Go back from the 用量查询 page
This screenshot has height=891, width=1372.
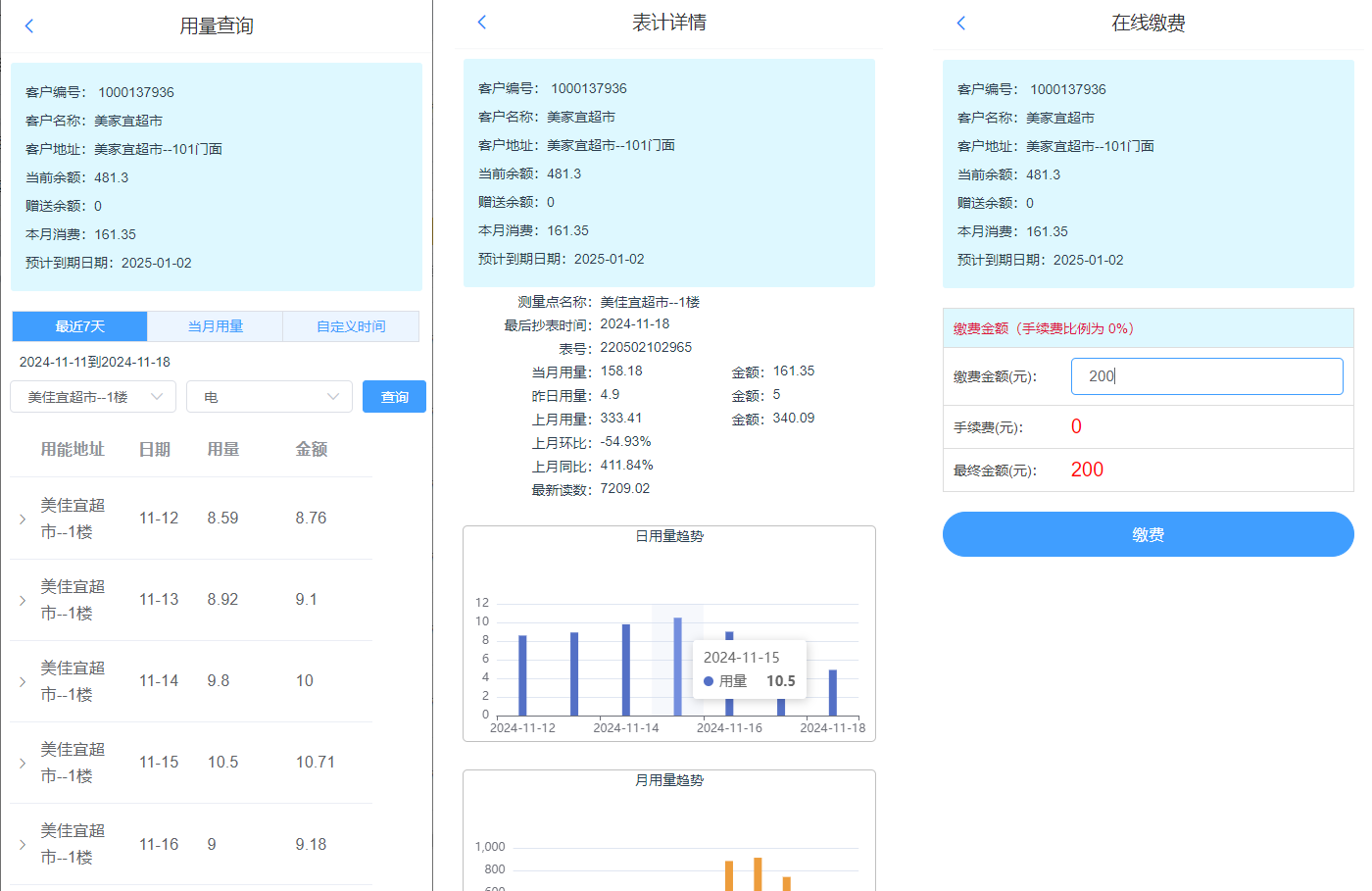[29, 26]
